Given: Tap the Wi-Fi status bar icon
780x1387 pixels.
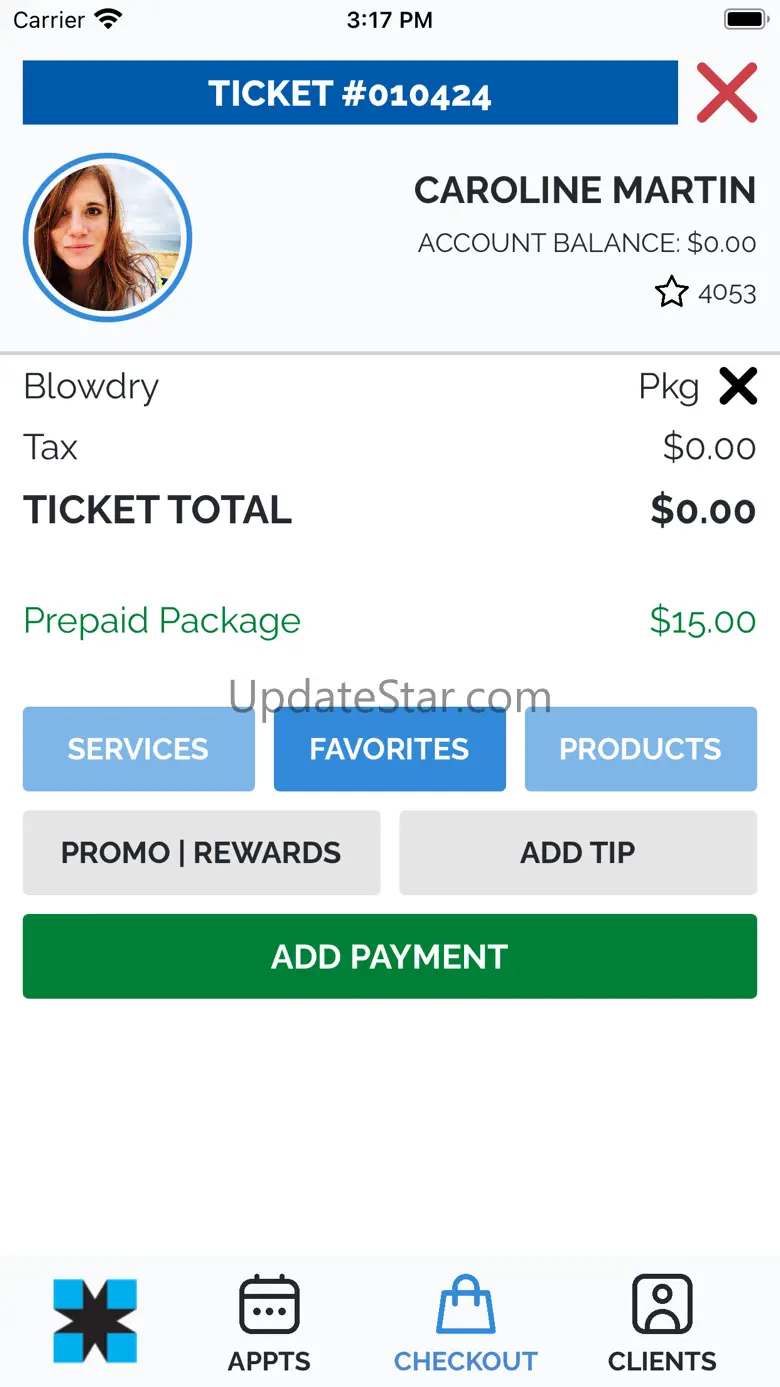Looking at the screenshot, I should tap(108, 19).
